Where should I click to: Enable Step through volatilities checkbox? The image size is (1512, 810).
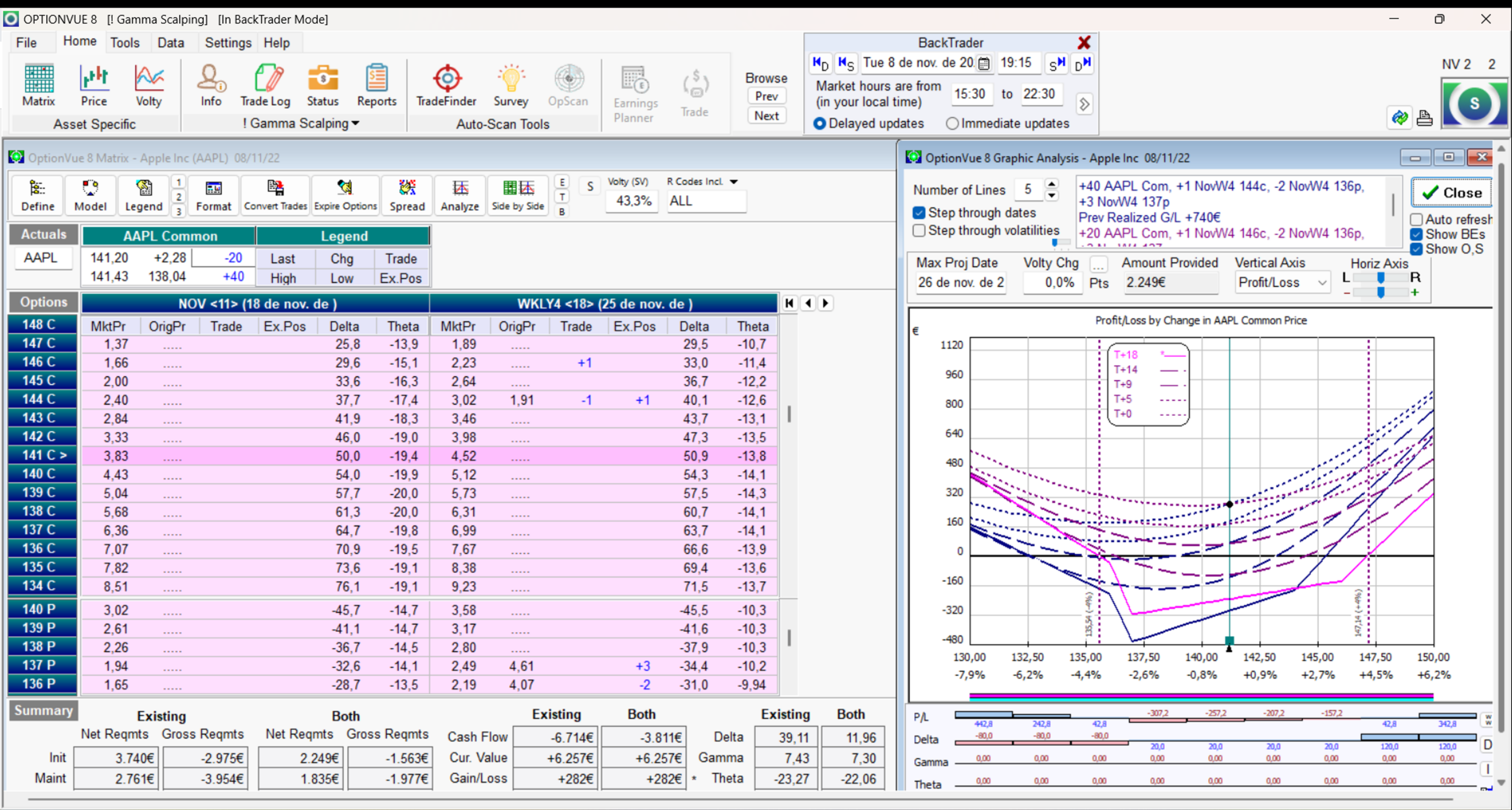tap(919, 231)
